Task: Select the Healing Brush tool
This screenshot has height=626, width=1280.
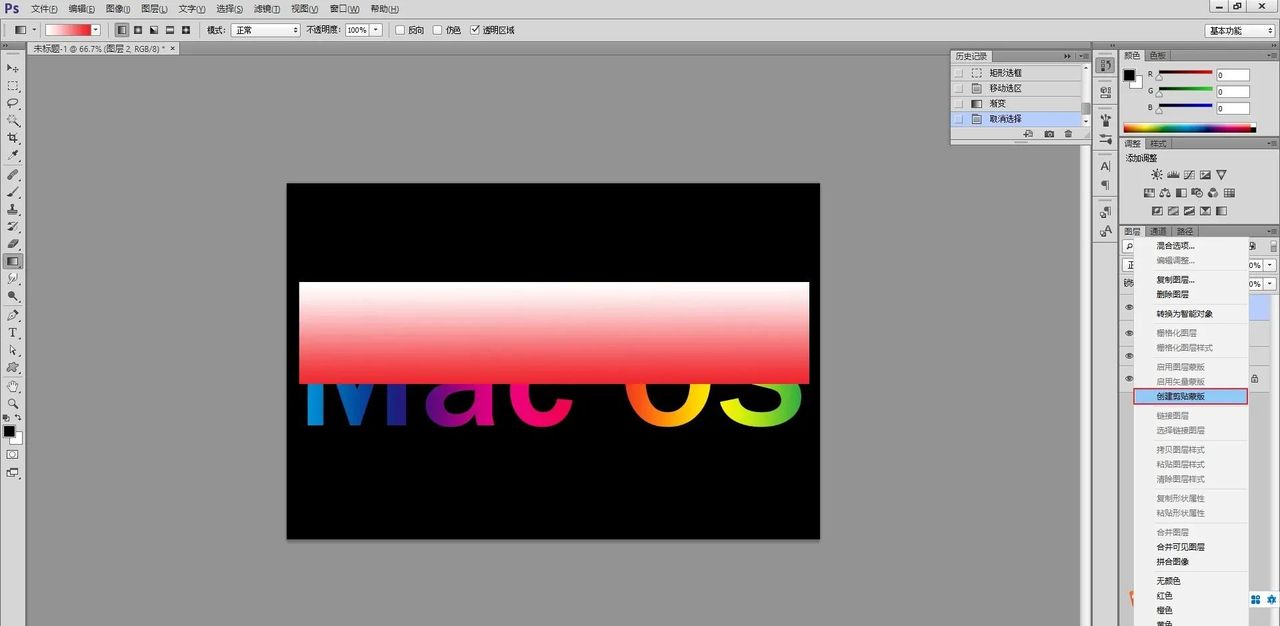Action: coord(13,175)
